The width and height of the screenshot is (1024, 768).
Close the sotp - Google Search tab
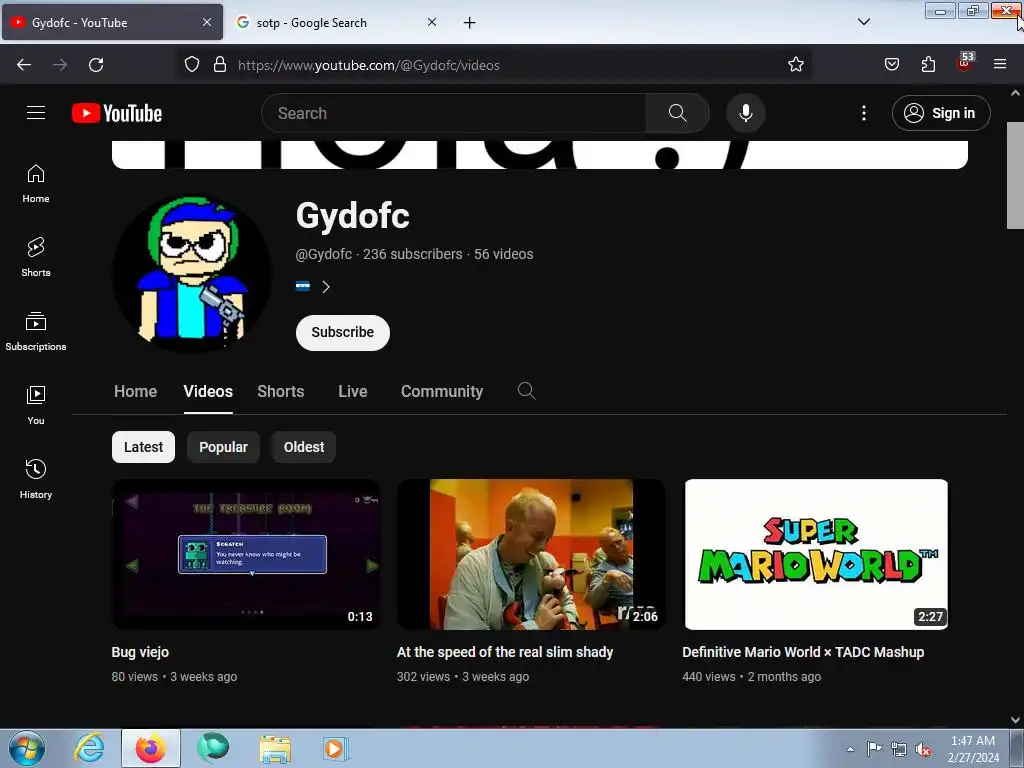tap(432, 22)
